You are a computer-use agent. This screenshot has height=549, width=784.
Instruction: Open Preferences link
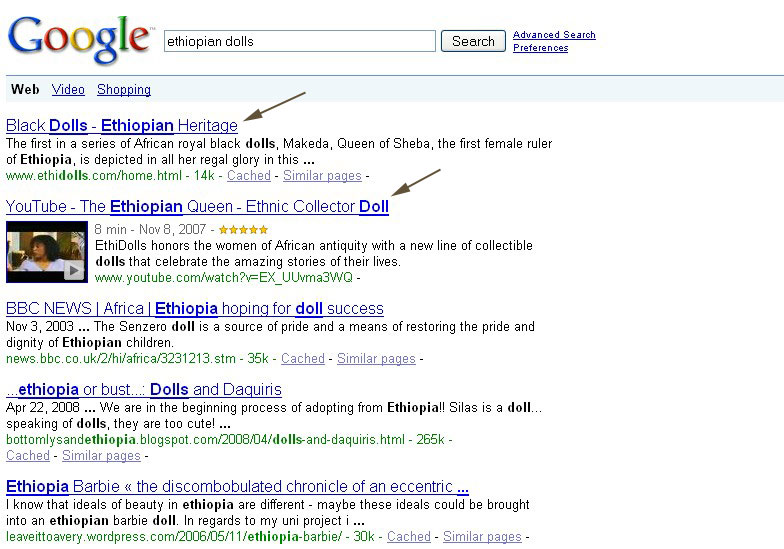coord(540,48)
